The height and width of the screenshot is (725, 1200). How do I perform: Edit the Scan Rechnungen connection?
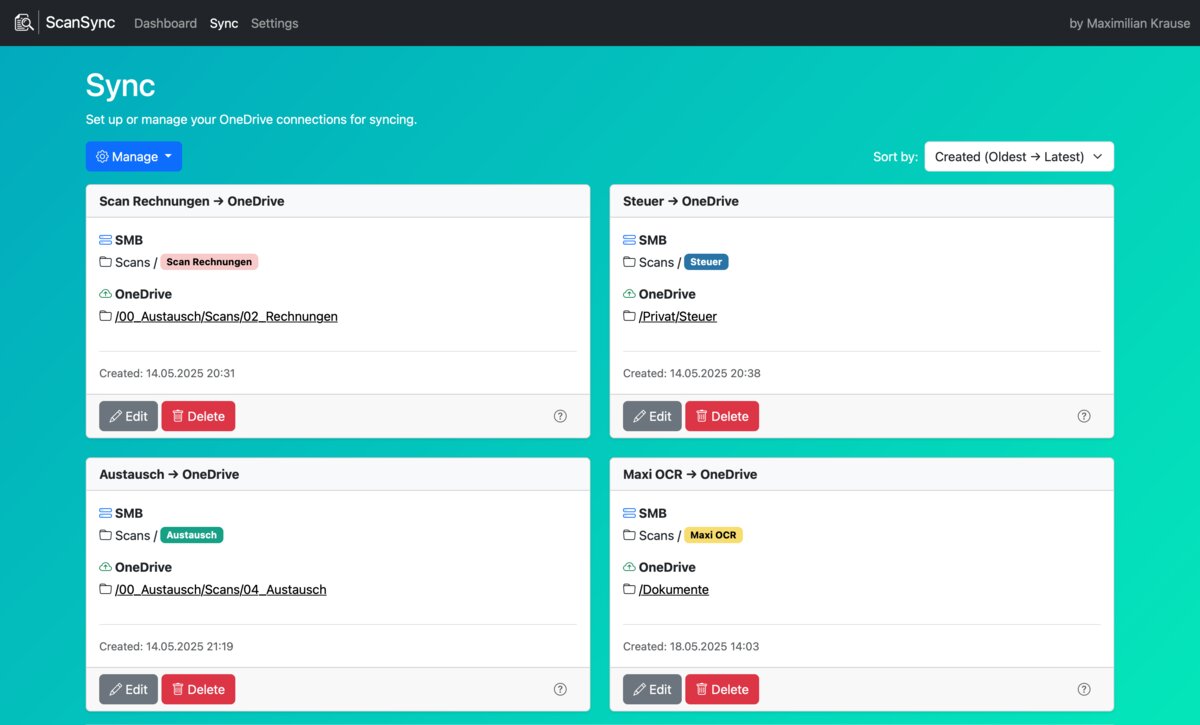(128, 416)
